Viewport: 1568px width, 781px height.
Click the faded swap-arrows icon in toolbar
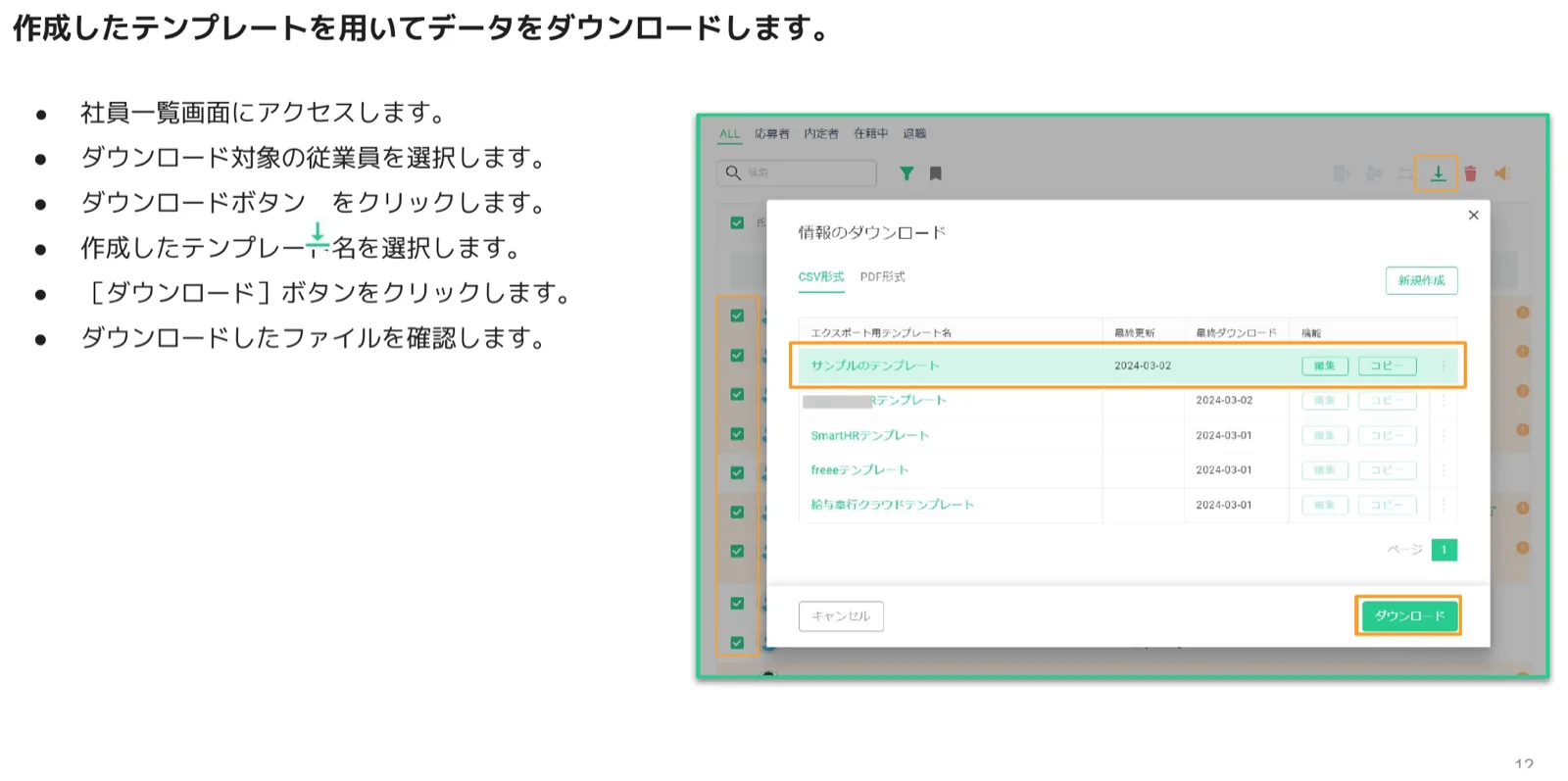pos(1405,173)
